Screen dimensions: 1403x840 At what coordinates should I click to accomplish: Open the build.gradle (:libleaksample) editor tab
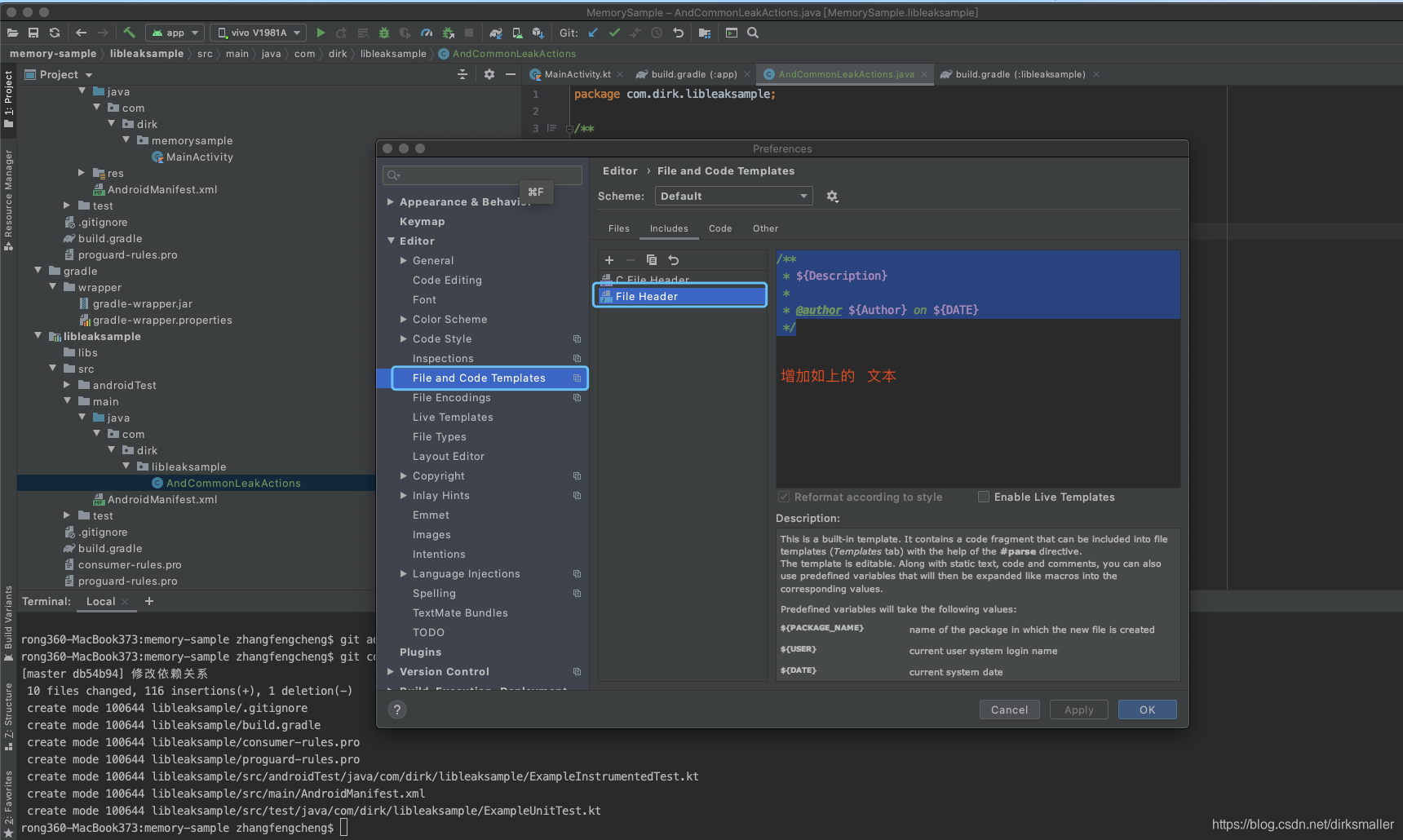(x=1020, y=74)
